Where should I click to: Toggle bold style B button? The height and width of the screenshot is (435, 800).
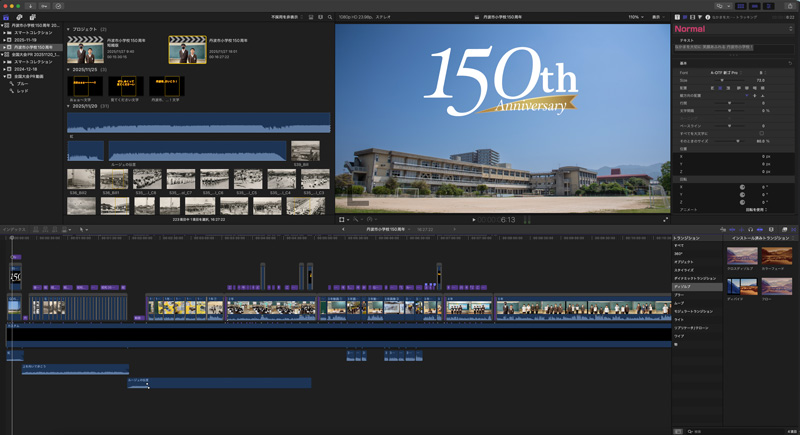pyautogui.click(x=761, y=73)
